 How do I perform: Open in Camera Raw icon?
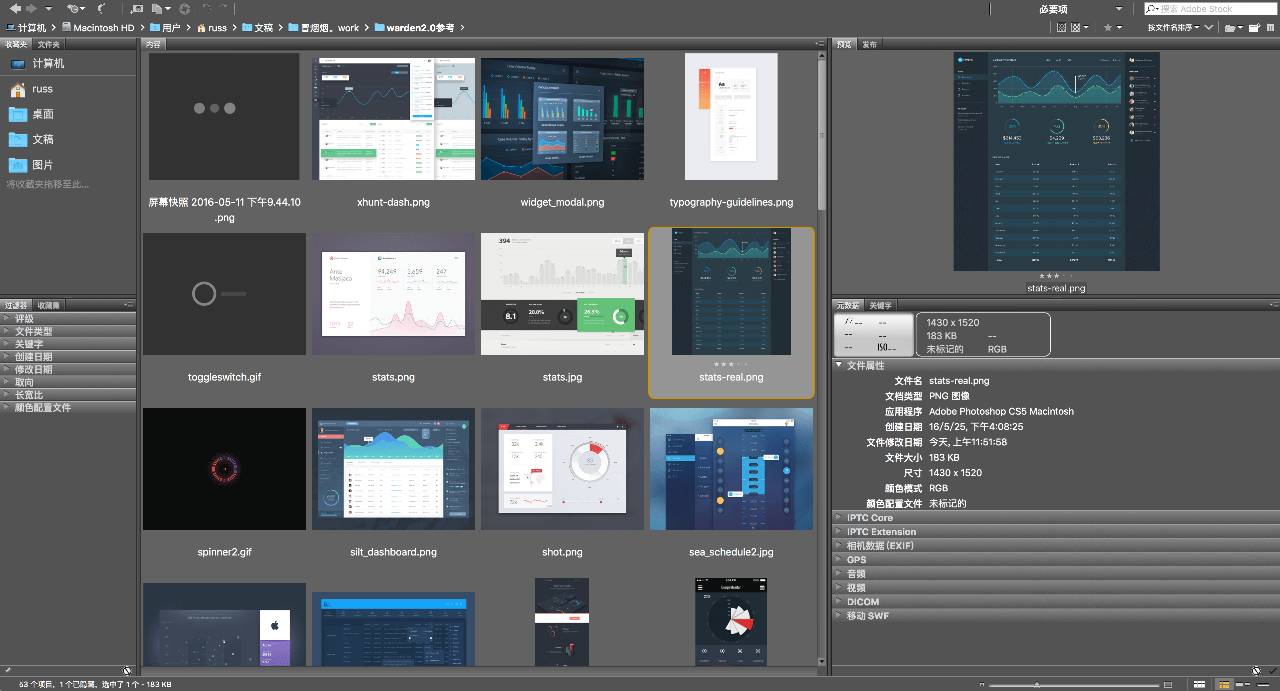coord(185,9)
